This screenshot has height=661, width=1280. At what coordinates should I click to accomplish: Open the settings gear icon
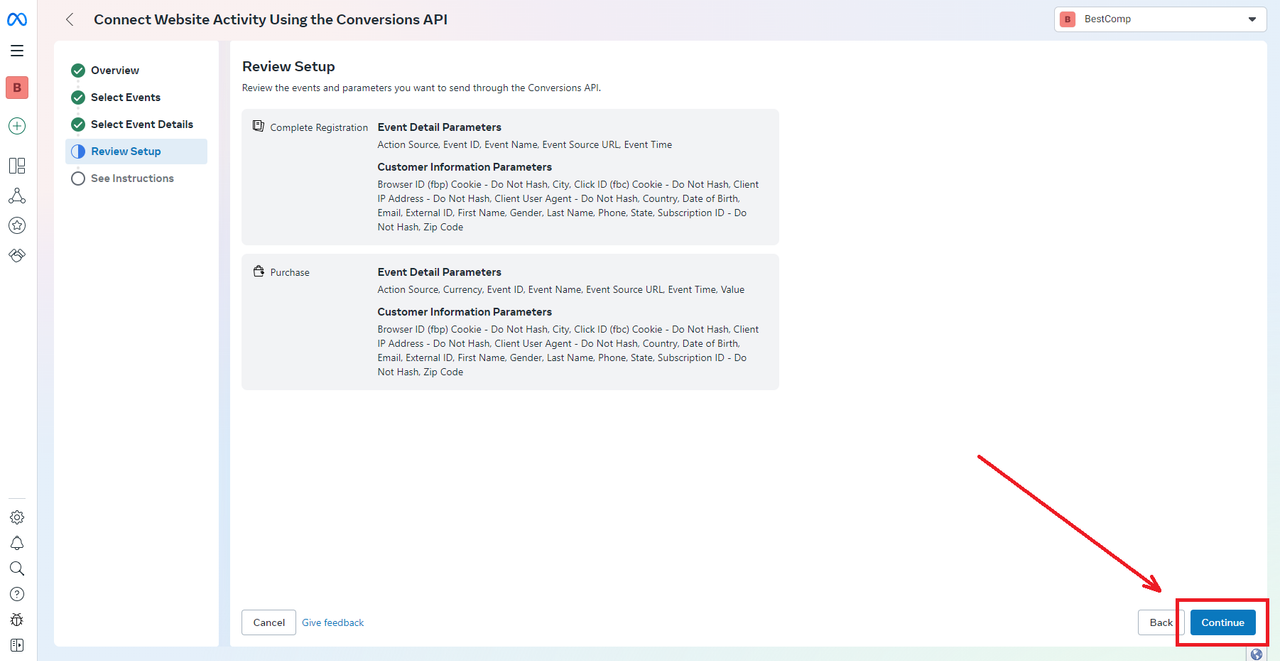[x=17, y=517]
